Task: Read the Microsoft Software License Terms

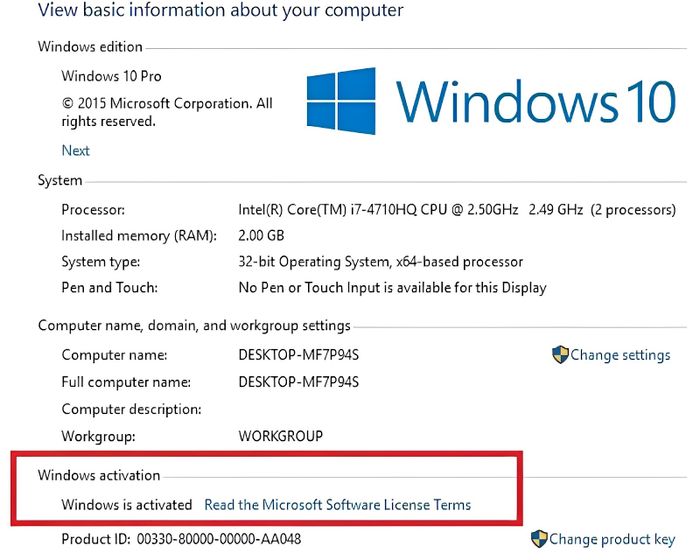Action: pyautogui.click(x=338, y=505)
